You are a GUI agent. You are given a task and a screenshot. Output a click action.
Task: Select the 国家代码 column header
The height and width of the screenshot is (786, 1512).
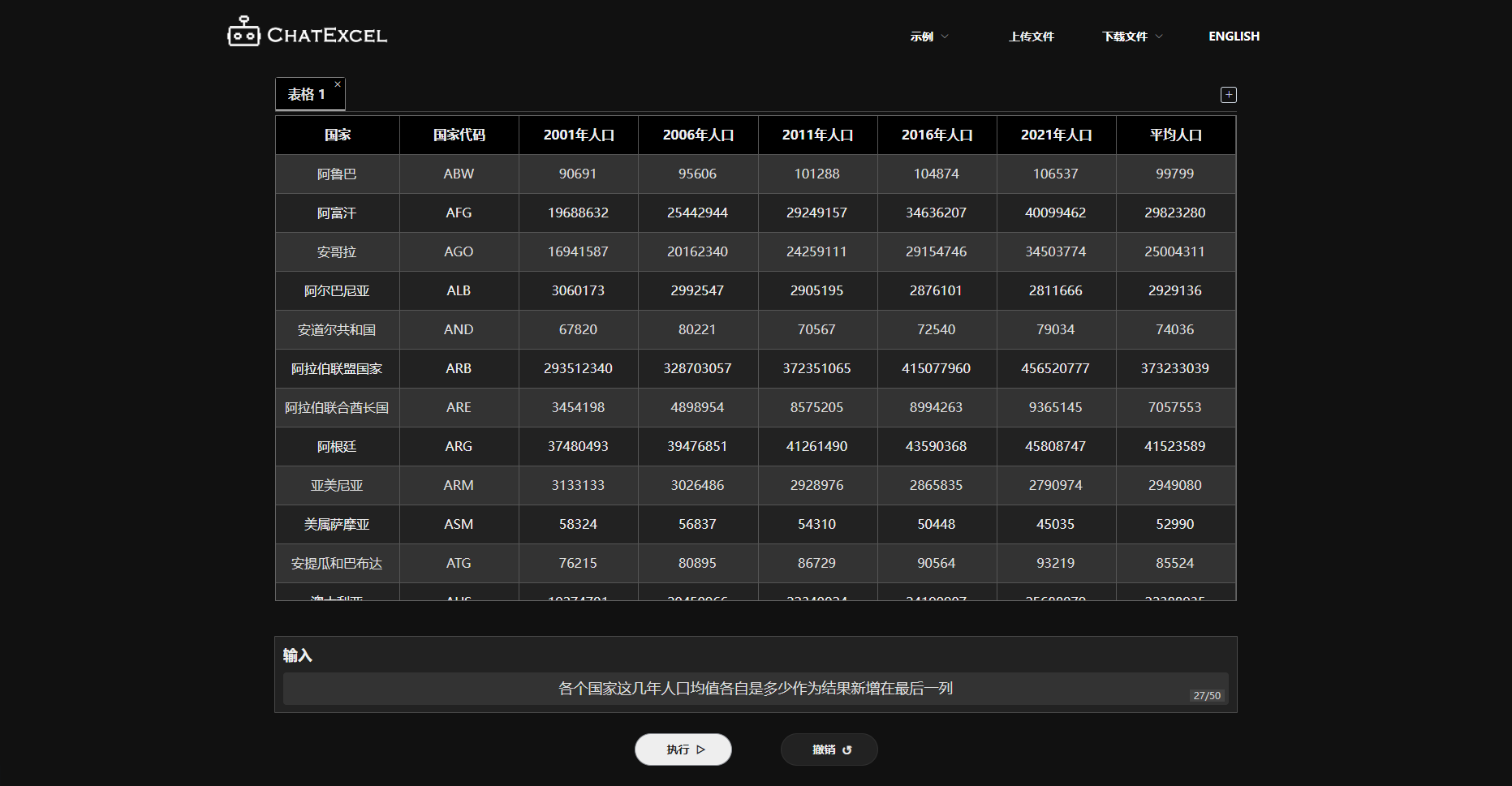click(x=459, y=135)
